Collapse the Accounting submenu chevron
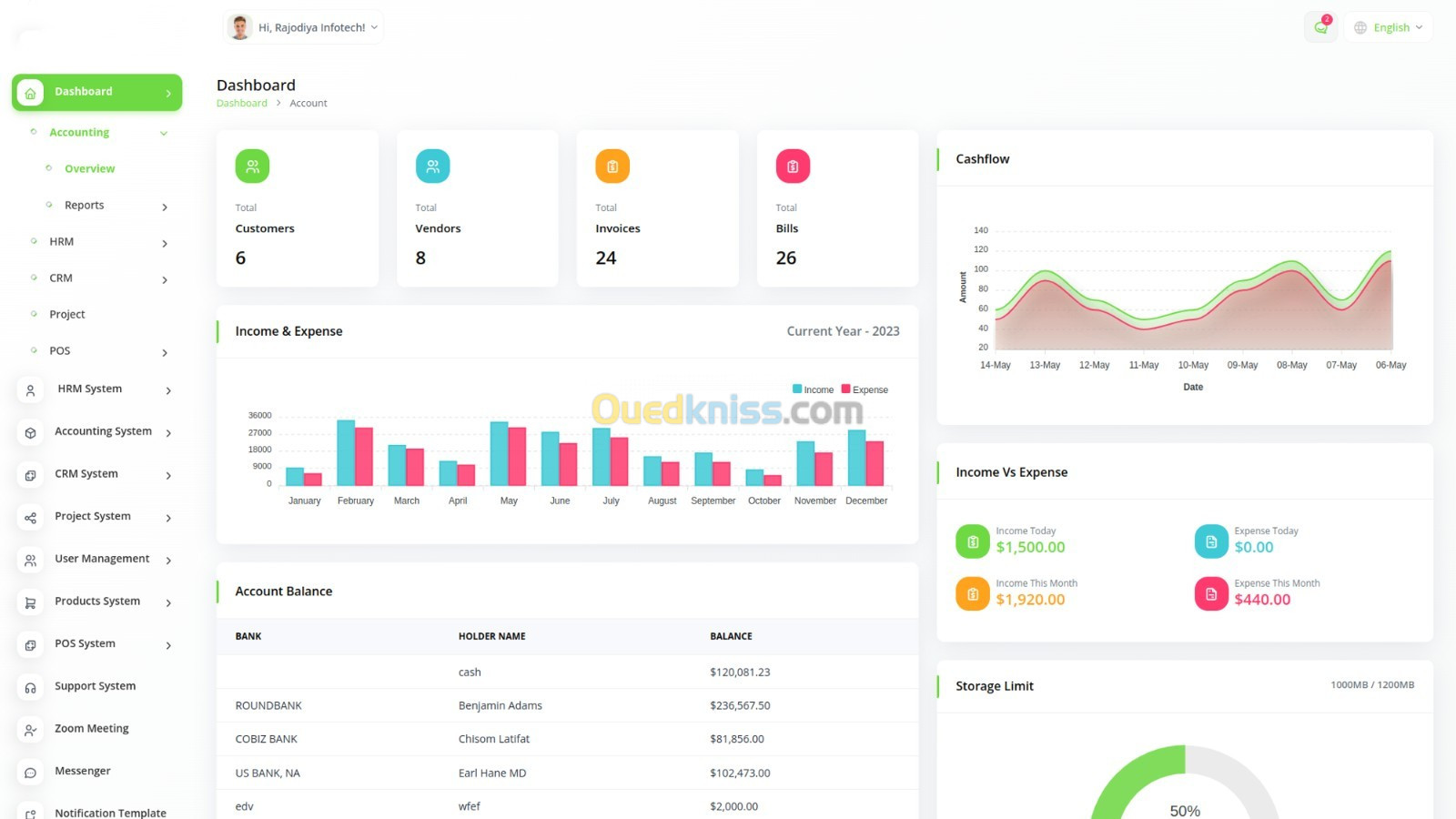This screenshot has height=819, width=1456. 164,134
